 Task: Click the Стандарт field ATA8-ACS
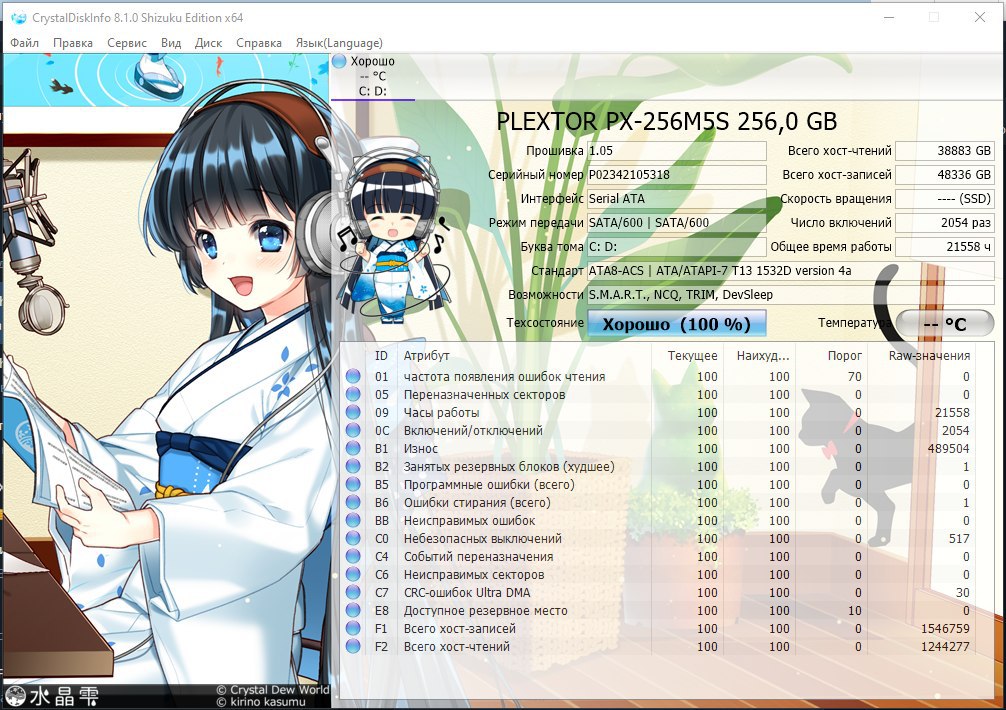tap(790, 271)
